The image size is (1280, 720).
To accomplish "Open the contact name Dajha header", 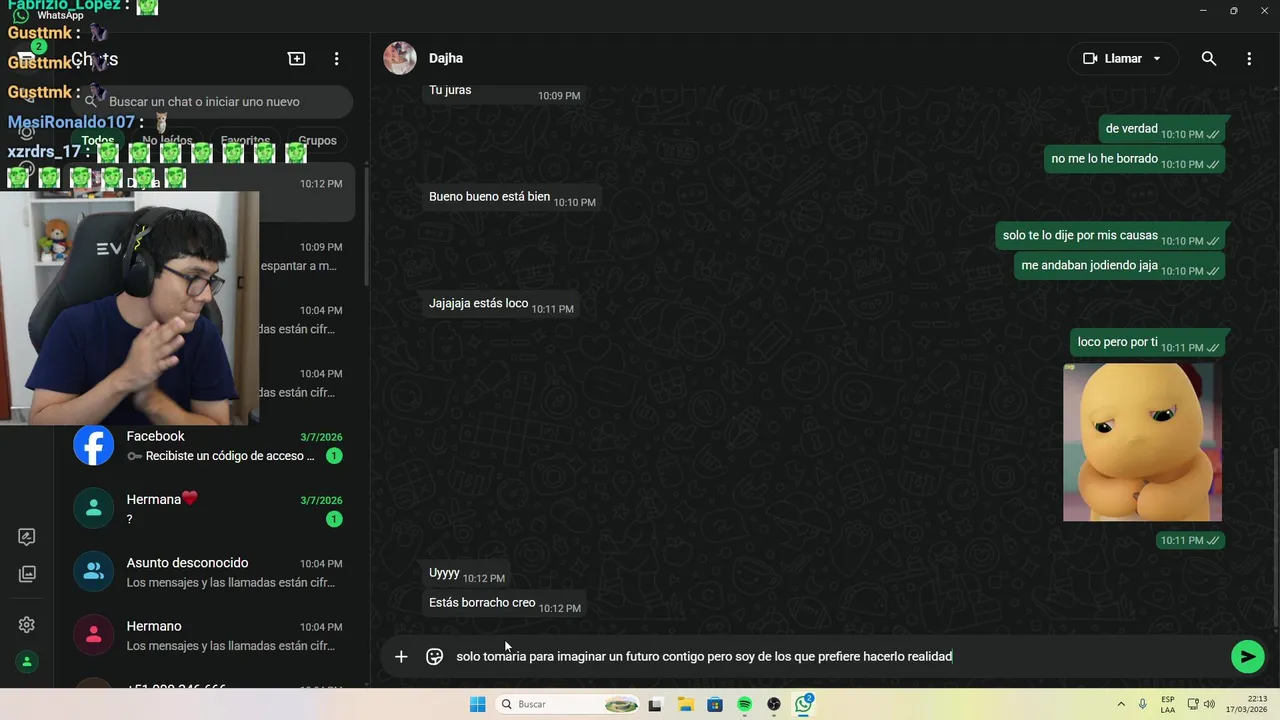I will click(x=446, y=58).
